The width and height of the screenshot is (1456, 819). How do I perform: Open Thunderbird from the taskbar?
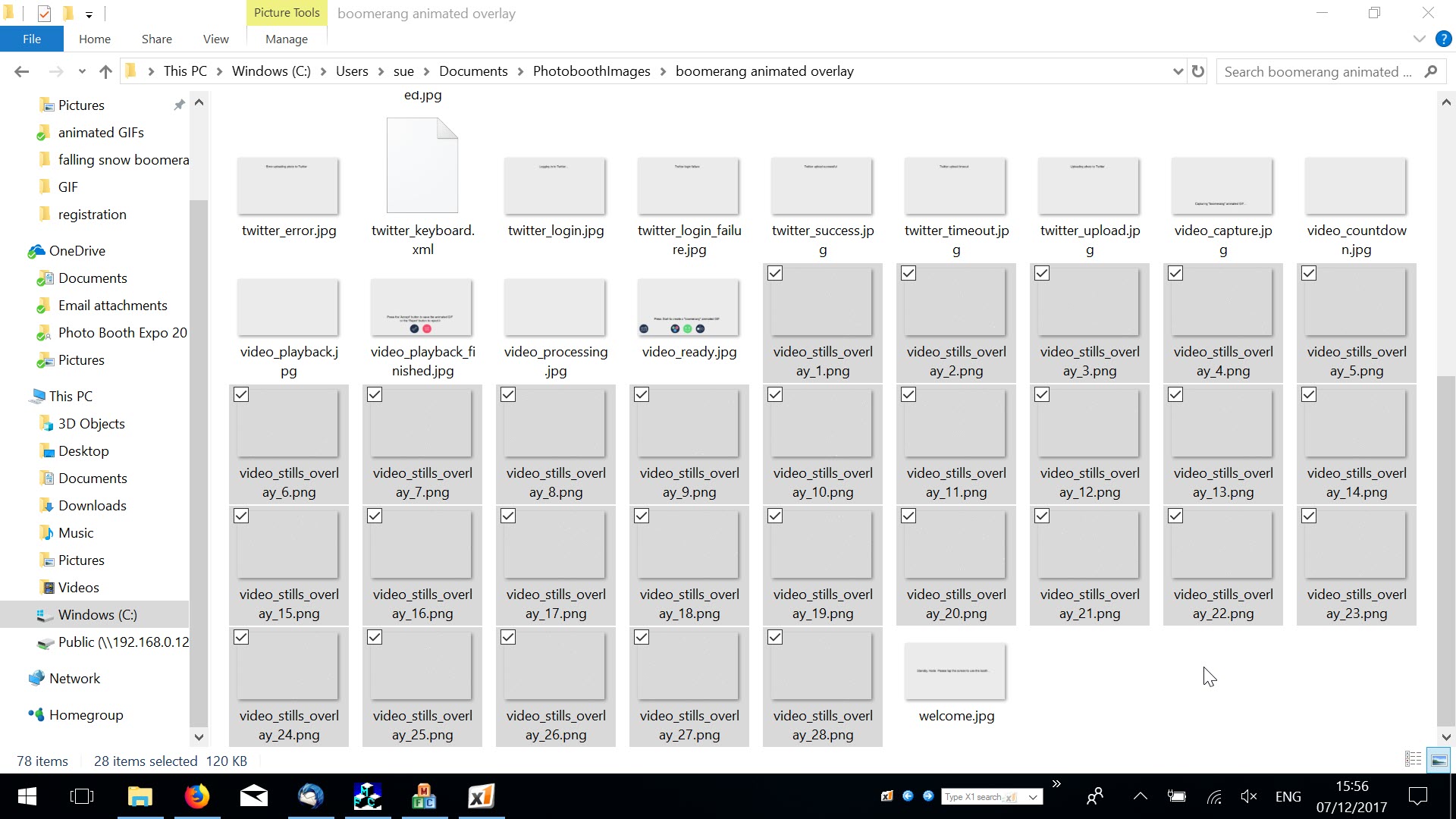coord(311,796)
